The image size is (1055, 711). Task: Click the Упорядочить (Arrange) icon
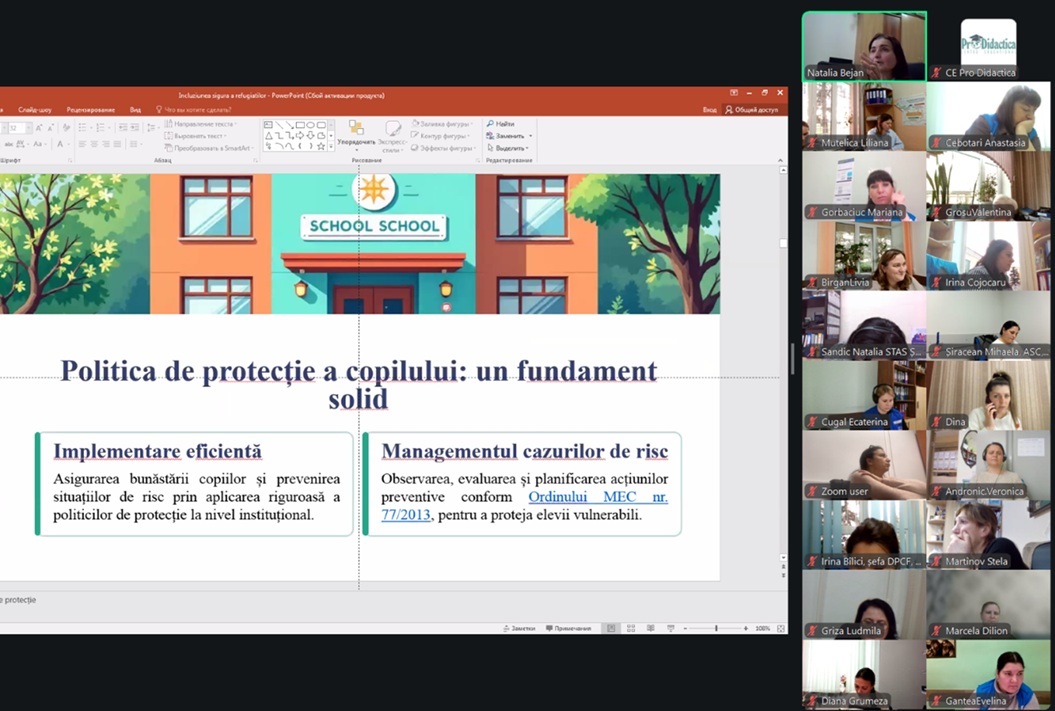(x=356, y=128)
